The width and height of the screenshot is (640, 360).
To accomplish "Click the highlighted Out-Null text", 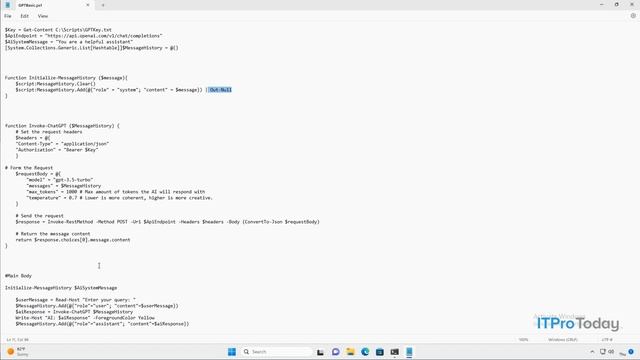I will coord(220,90).
